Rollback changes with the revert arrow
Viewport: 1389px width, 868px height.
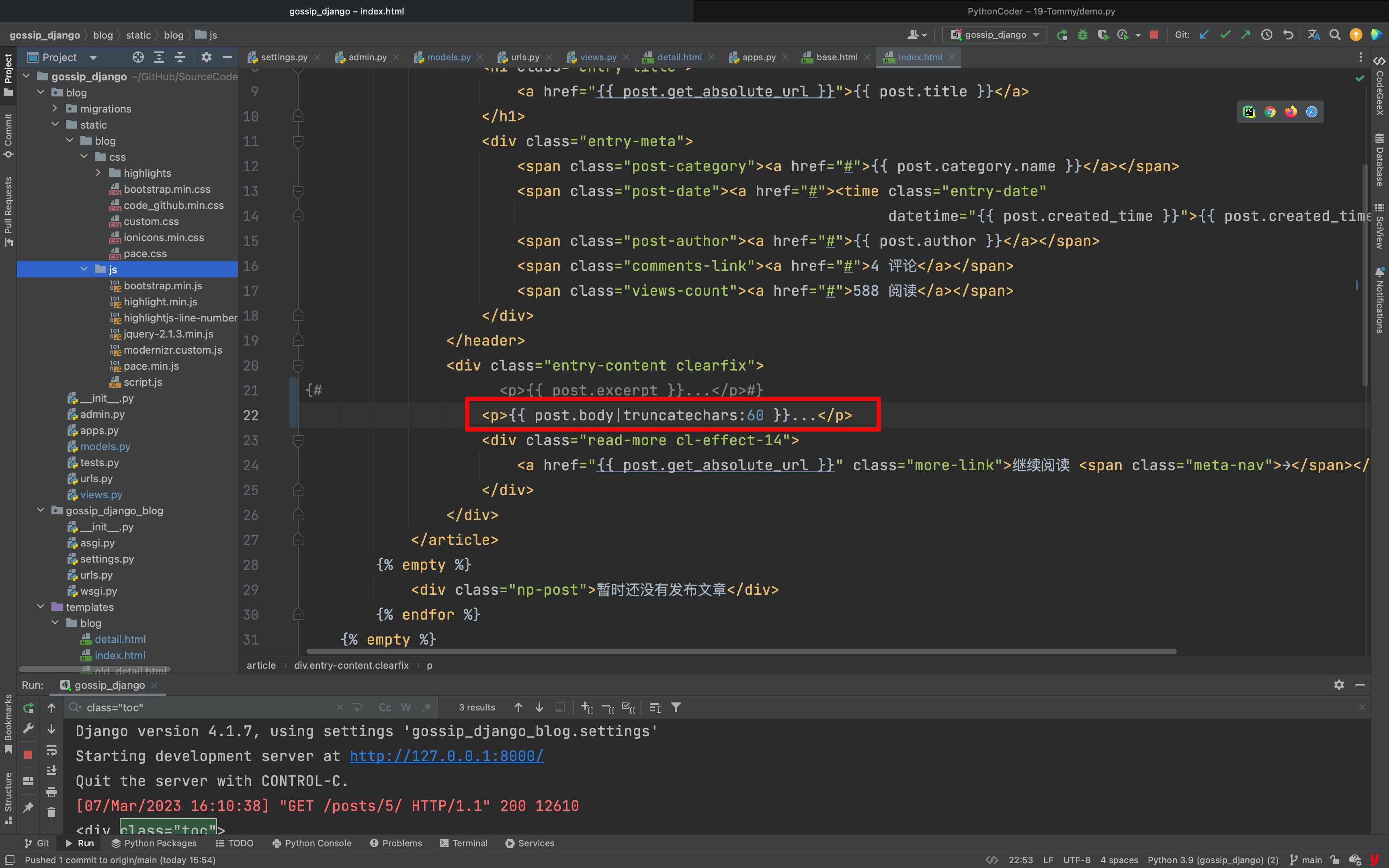pos(1288,35)
